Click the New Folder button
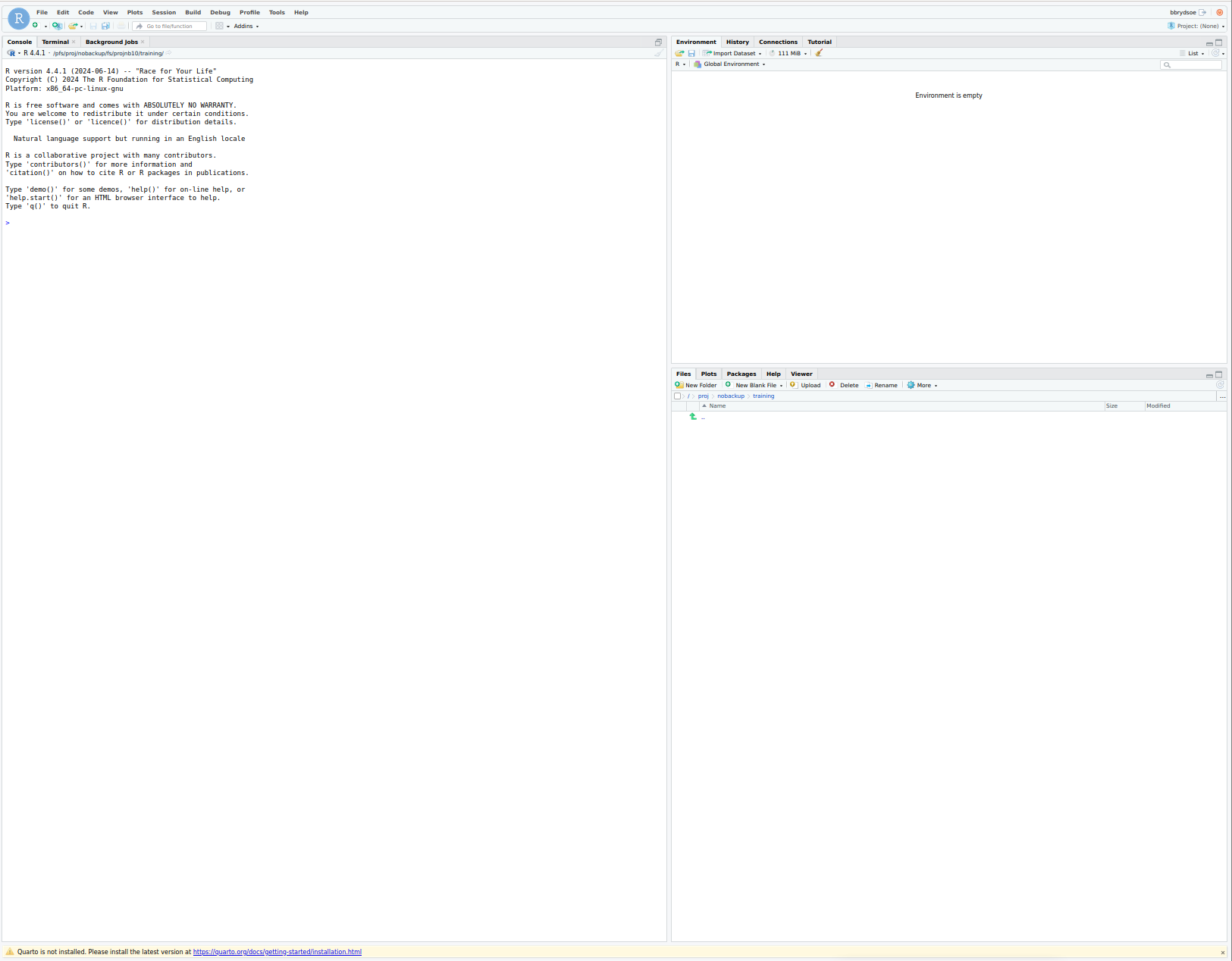Viewport: 1232px width, 961px height. (696, 385)
